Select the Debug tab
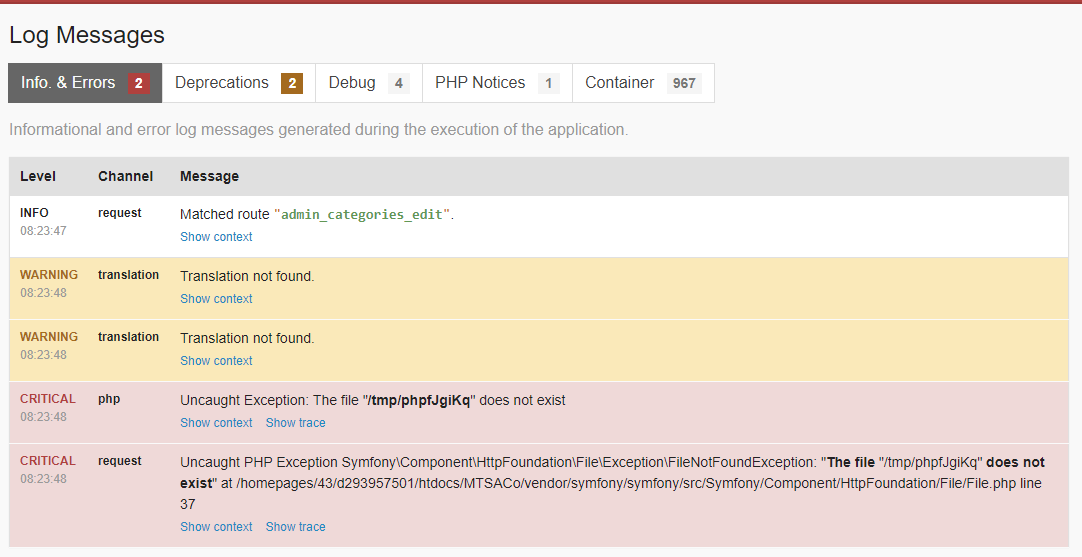Screen dimensions: 1082x557 point(352,83)
